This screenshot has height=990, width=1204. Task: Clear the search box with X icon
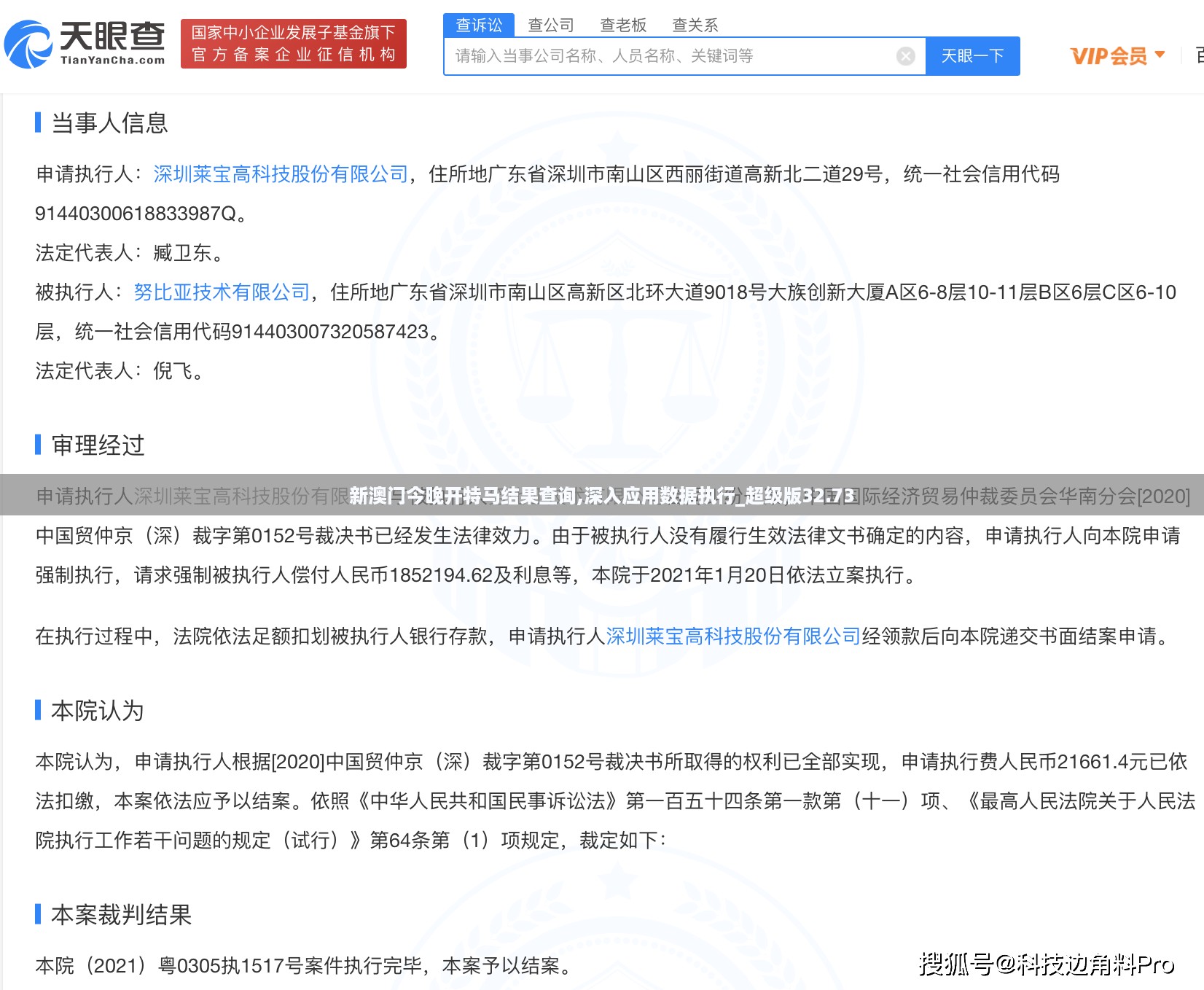tap(905, 56)
